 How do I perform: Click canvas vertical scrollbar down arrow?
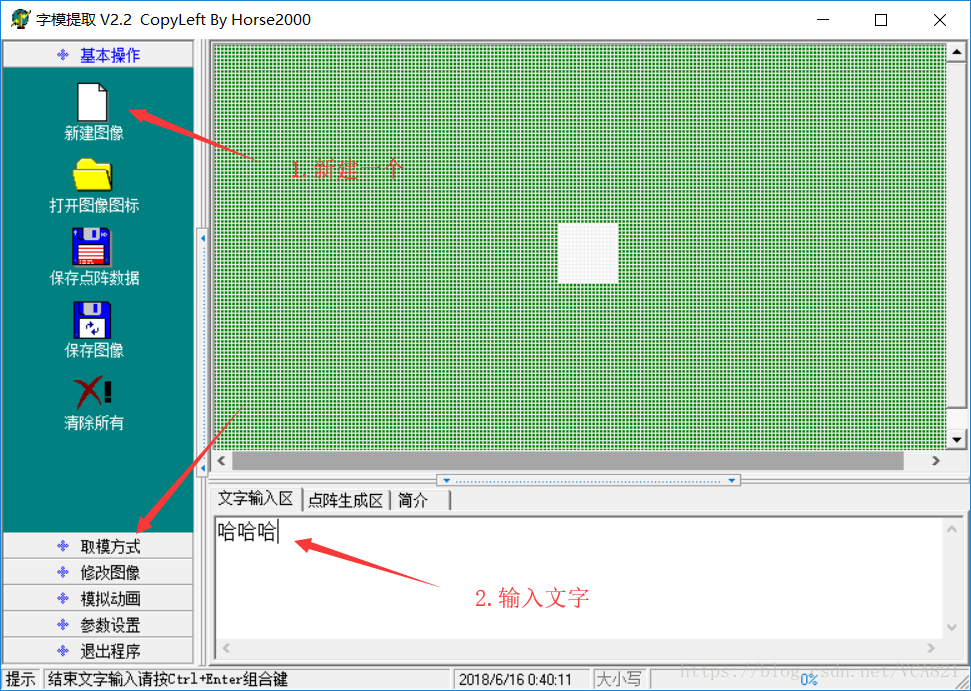click(x=956, y=440)
